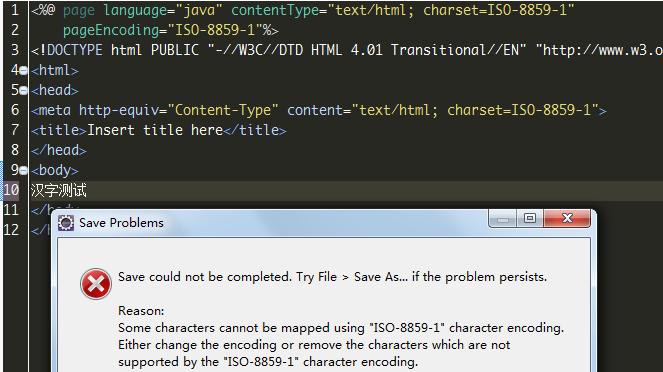Collapse the html tag fold marker
The width and height of the screenshot is (663, 372).
[x=24, y=71]
